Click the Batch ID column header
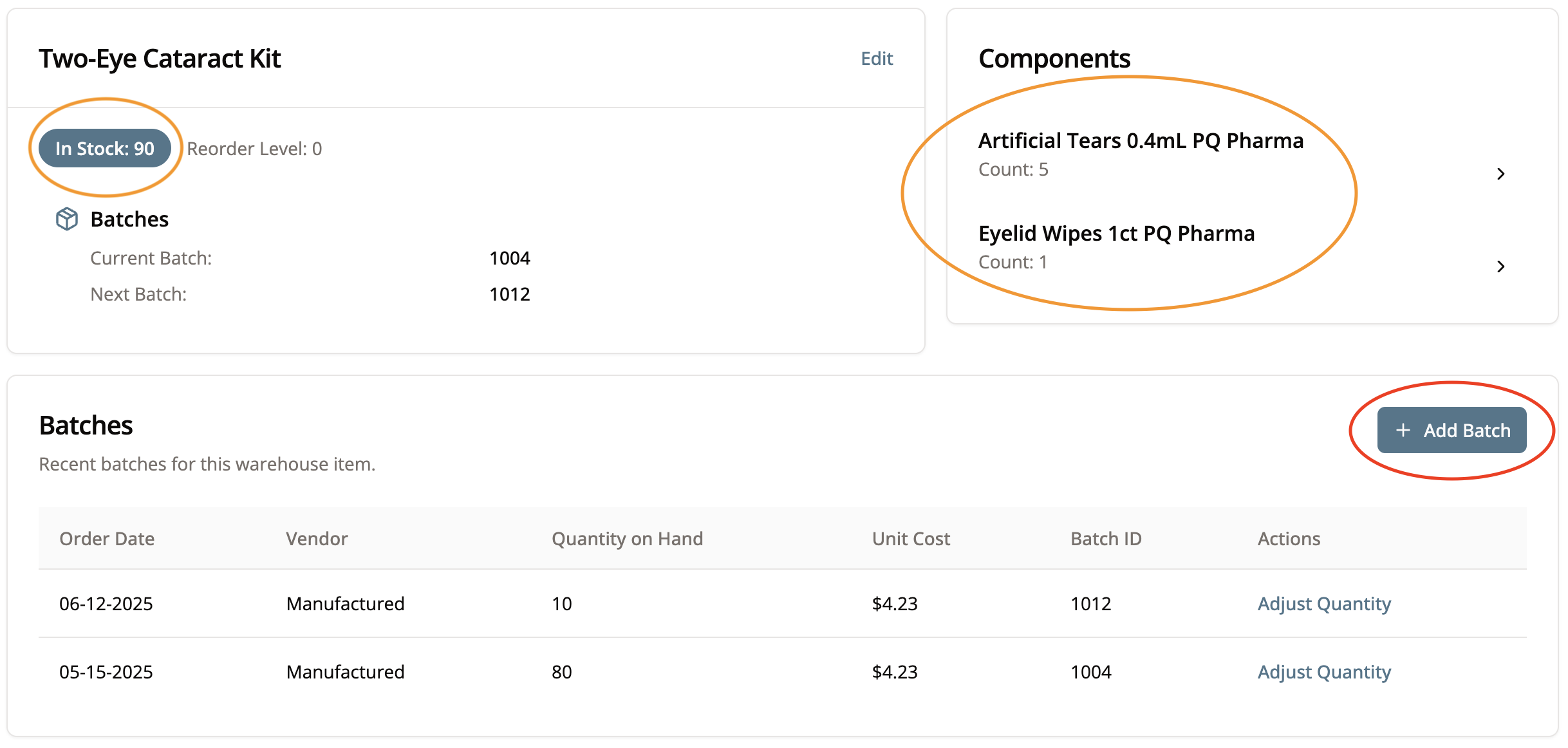This screenshot has width=1568, height=748. [1106, 539]
